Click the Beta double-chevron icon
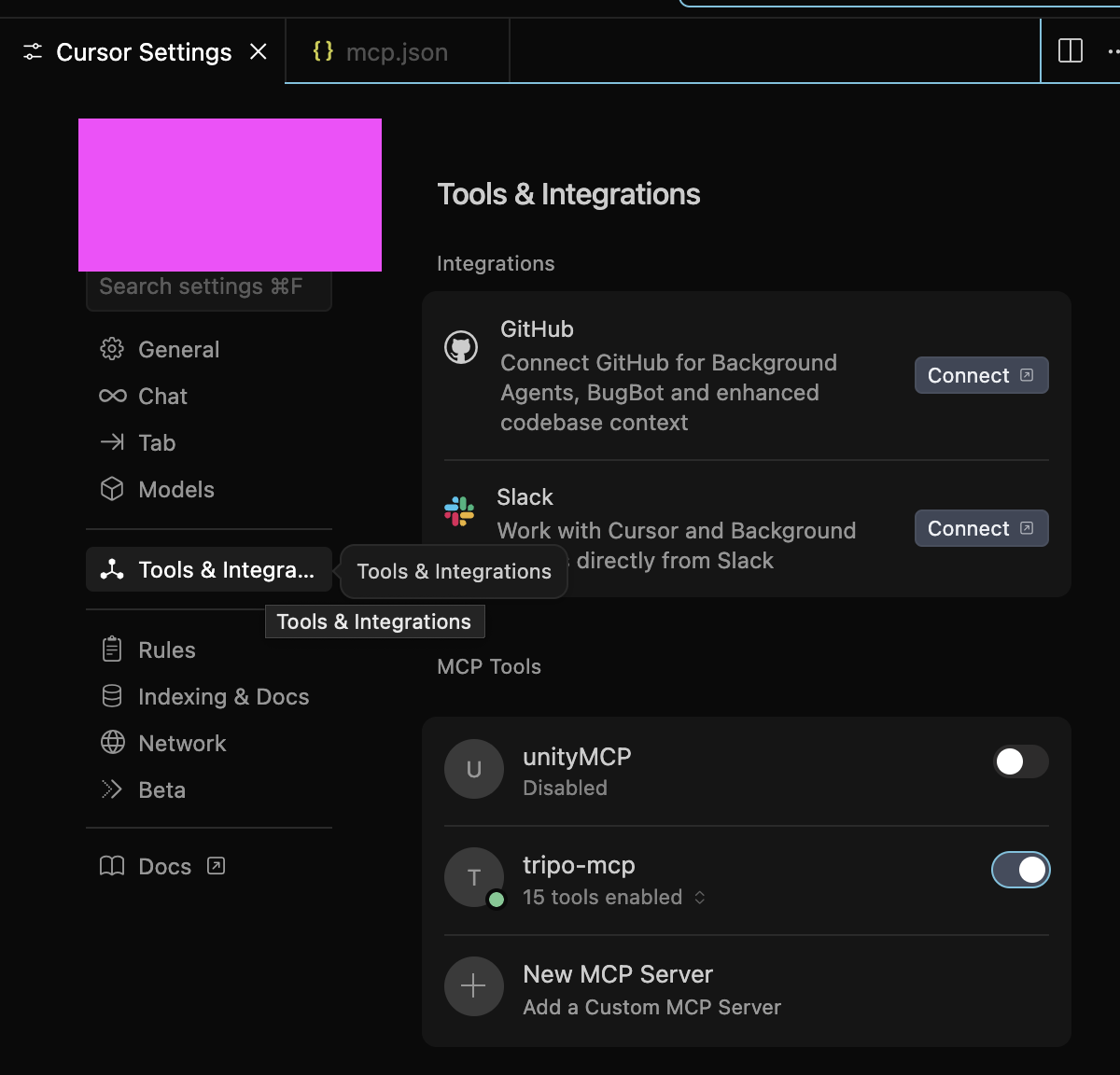 112,789
